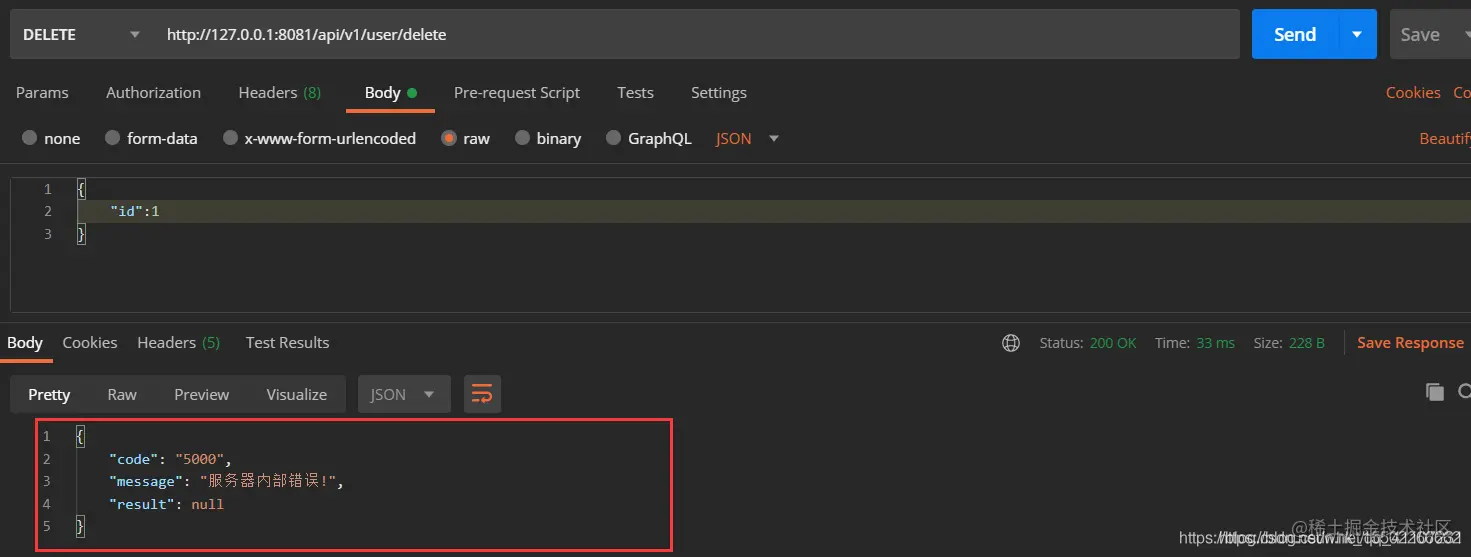Click the "code": "5000" response line
The height and width of the screenshot is (557, 1471).
point(171,459)
